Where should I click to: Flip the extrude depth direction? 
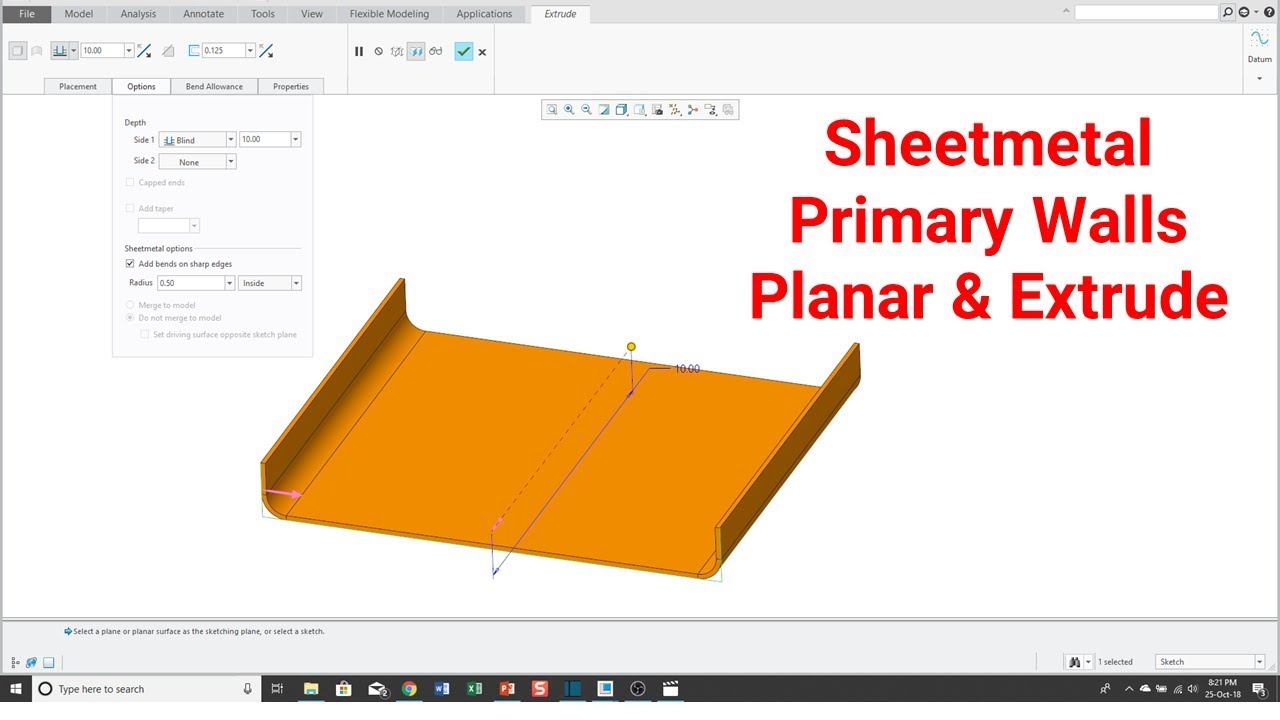[144, 50]
